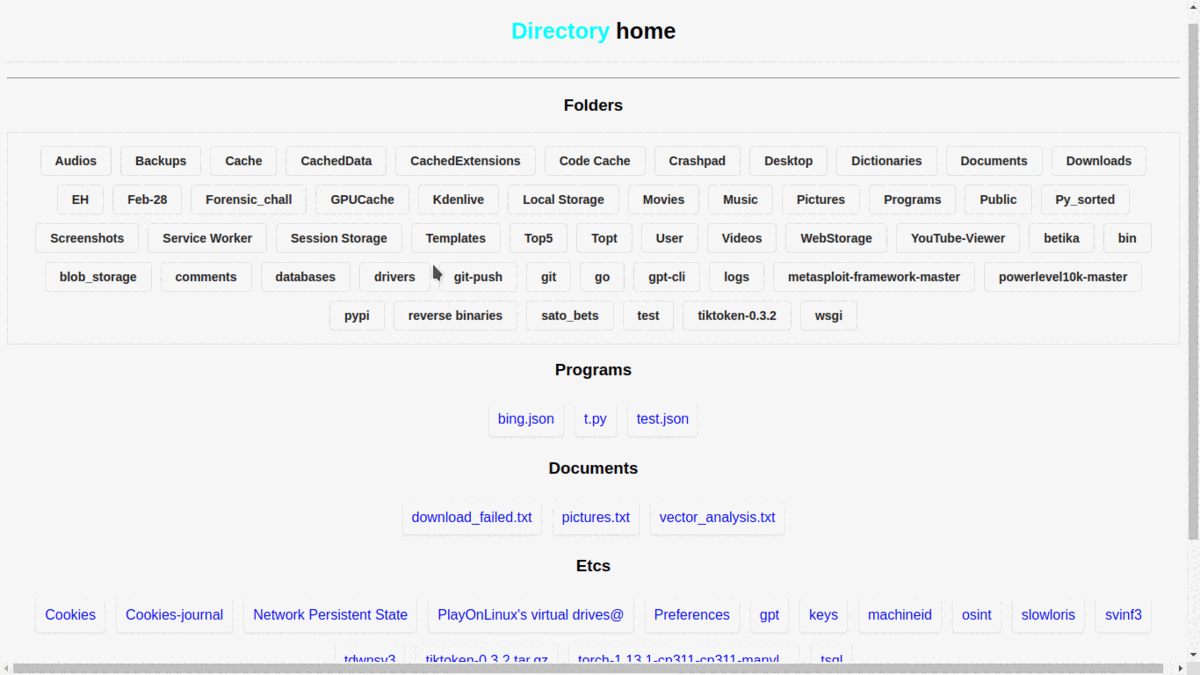Open the Kdenlive folder
This screenshot has width=1200, height=675.
coord(458,200)
